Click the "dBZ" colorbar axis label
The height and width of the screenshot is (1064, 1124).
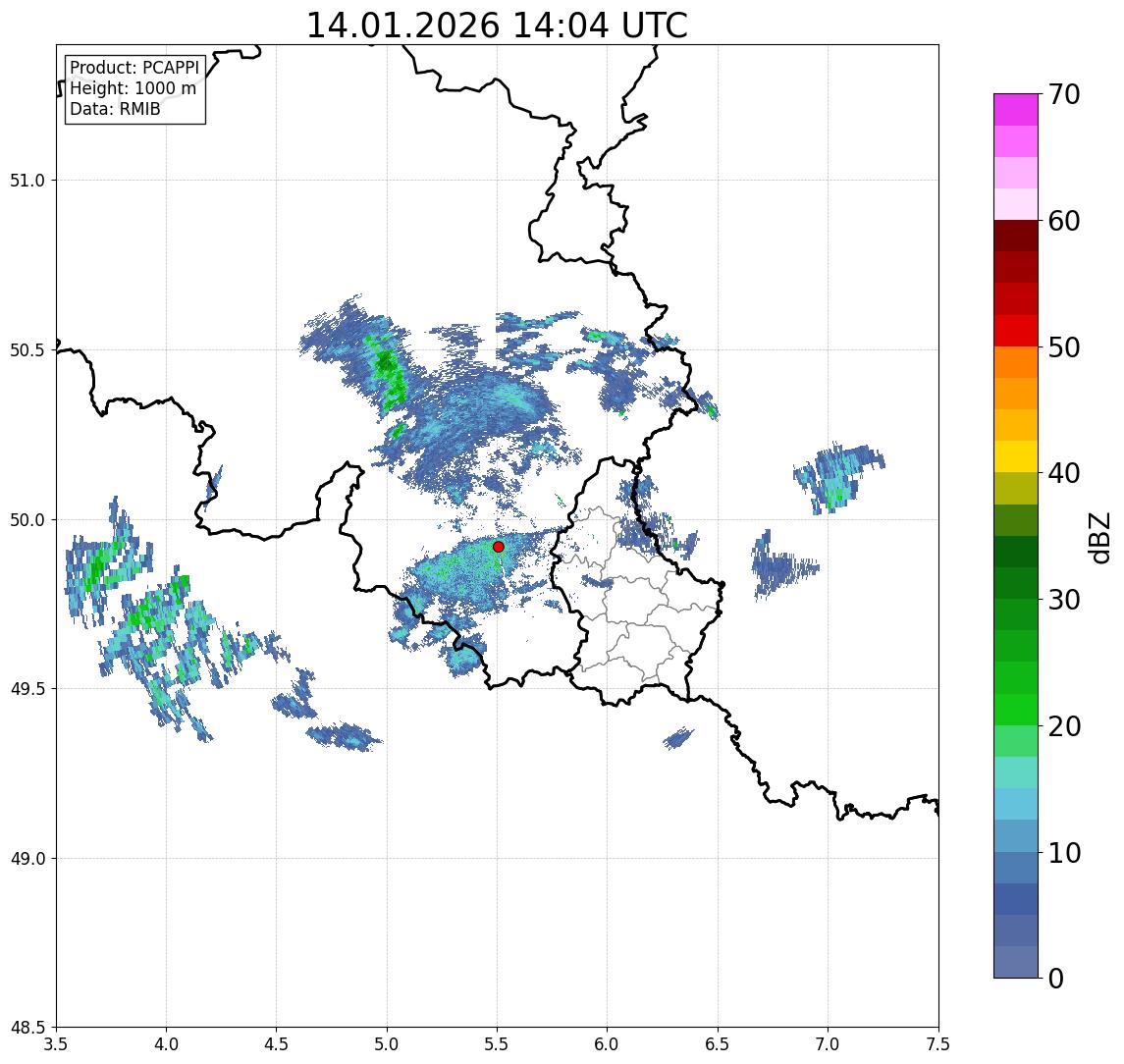click(x=1098, y=538)
